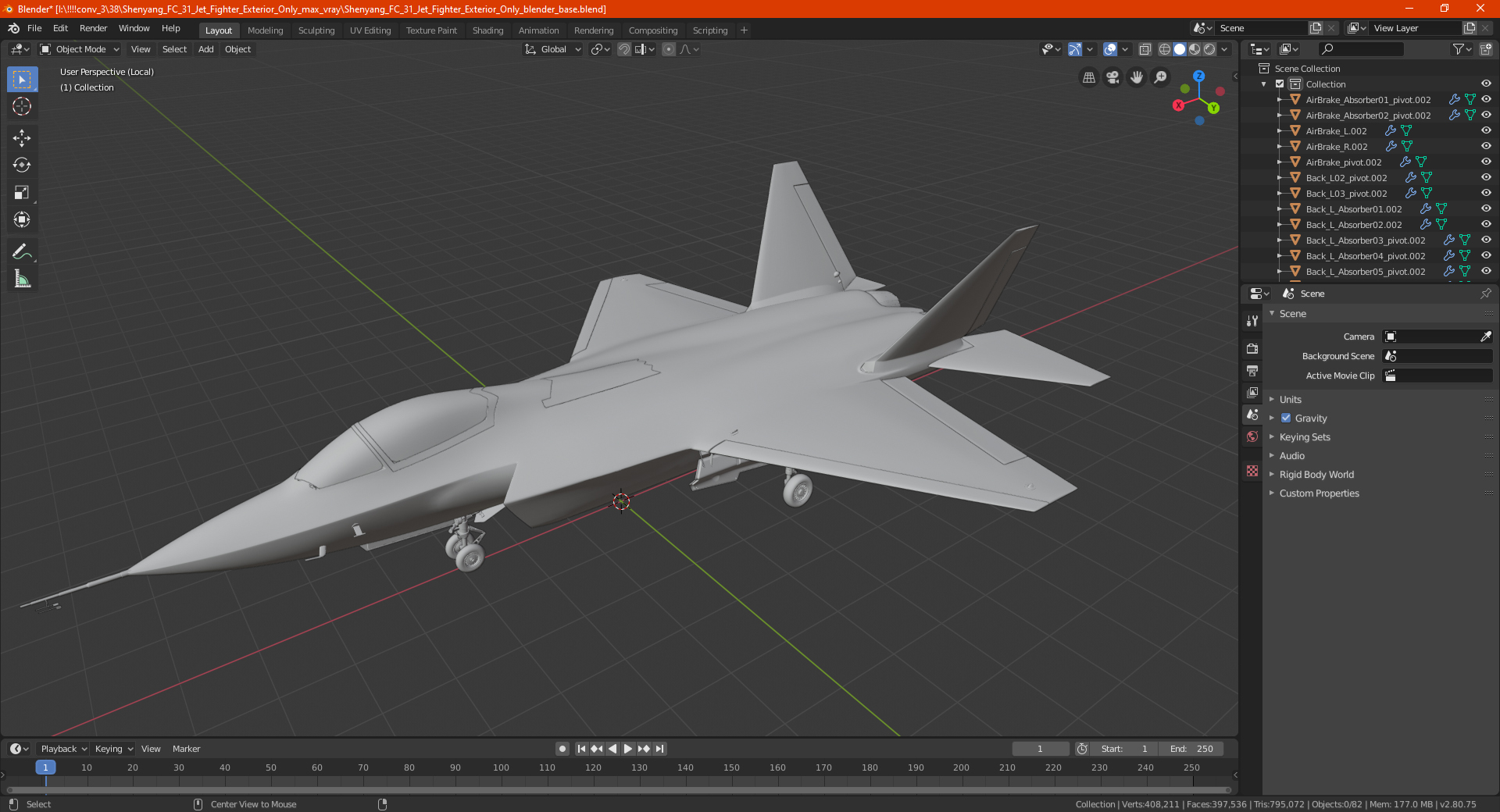Play the animation forward
1500x812 pixels.
click(x=628, y=749)
